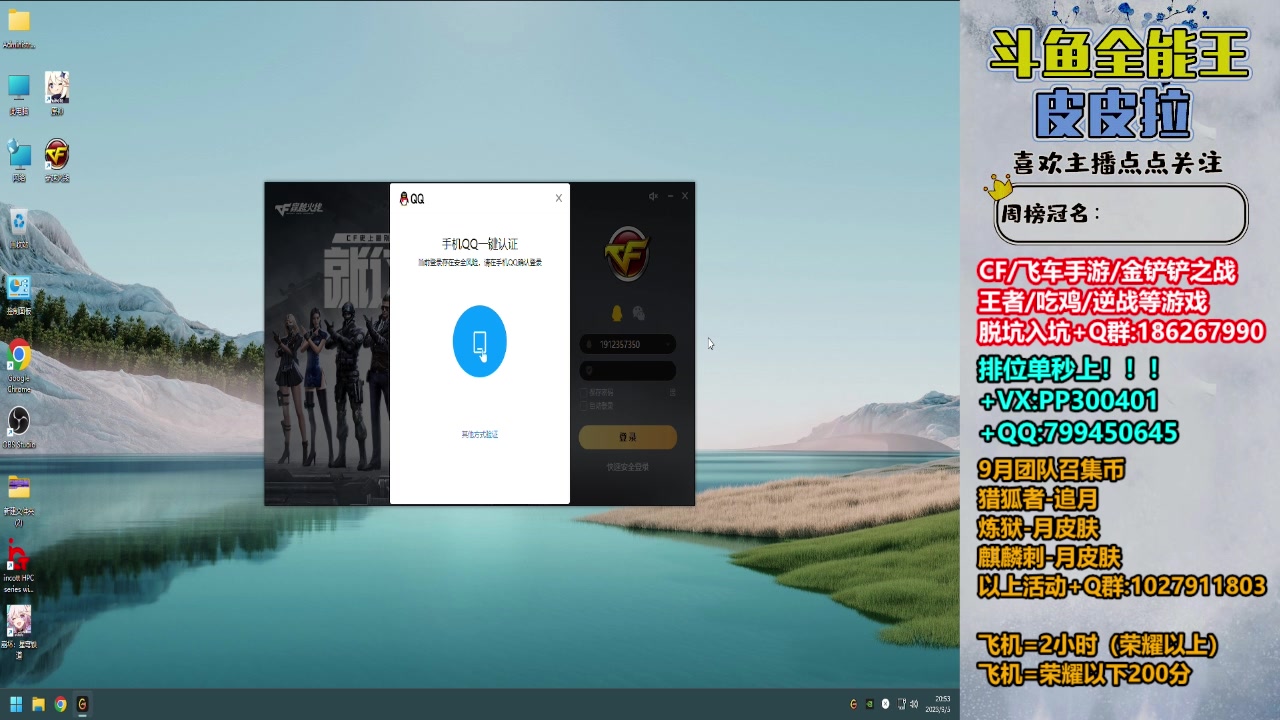This screenshot has width=1280, height=720.
Task: Click the blue phone verification icon
Action: (x=479, y=341)
